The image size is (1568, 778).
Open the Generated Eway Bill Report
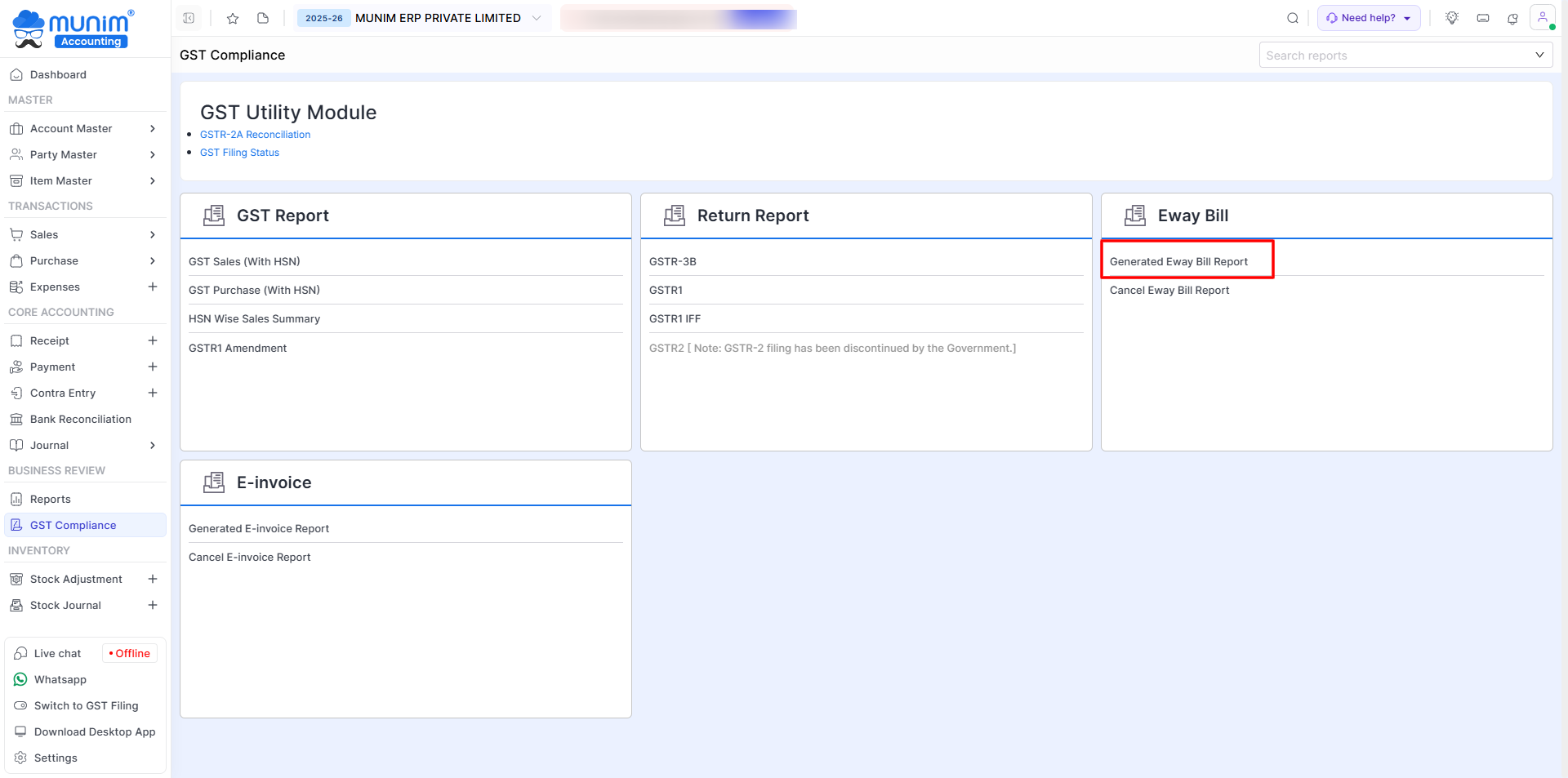(x=1178, y=261)
